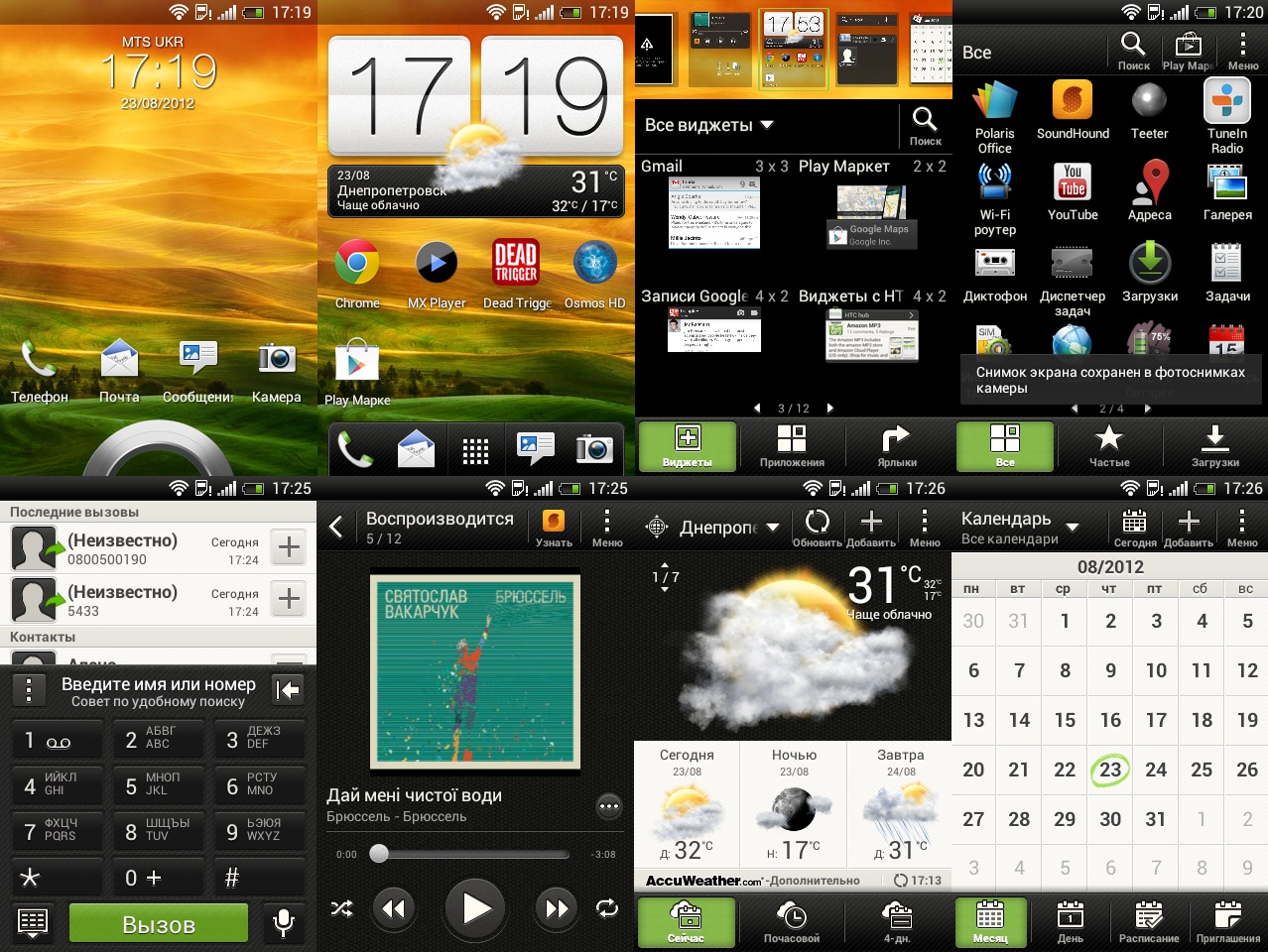Select the Виджеты tab

[687, 445]
